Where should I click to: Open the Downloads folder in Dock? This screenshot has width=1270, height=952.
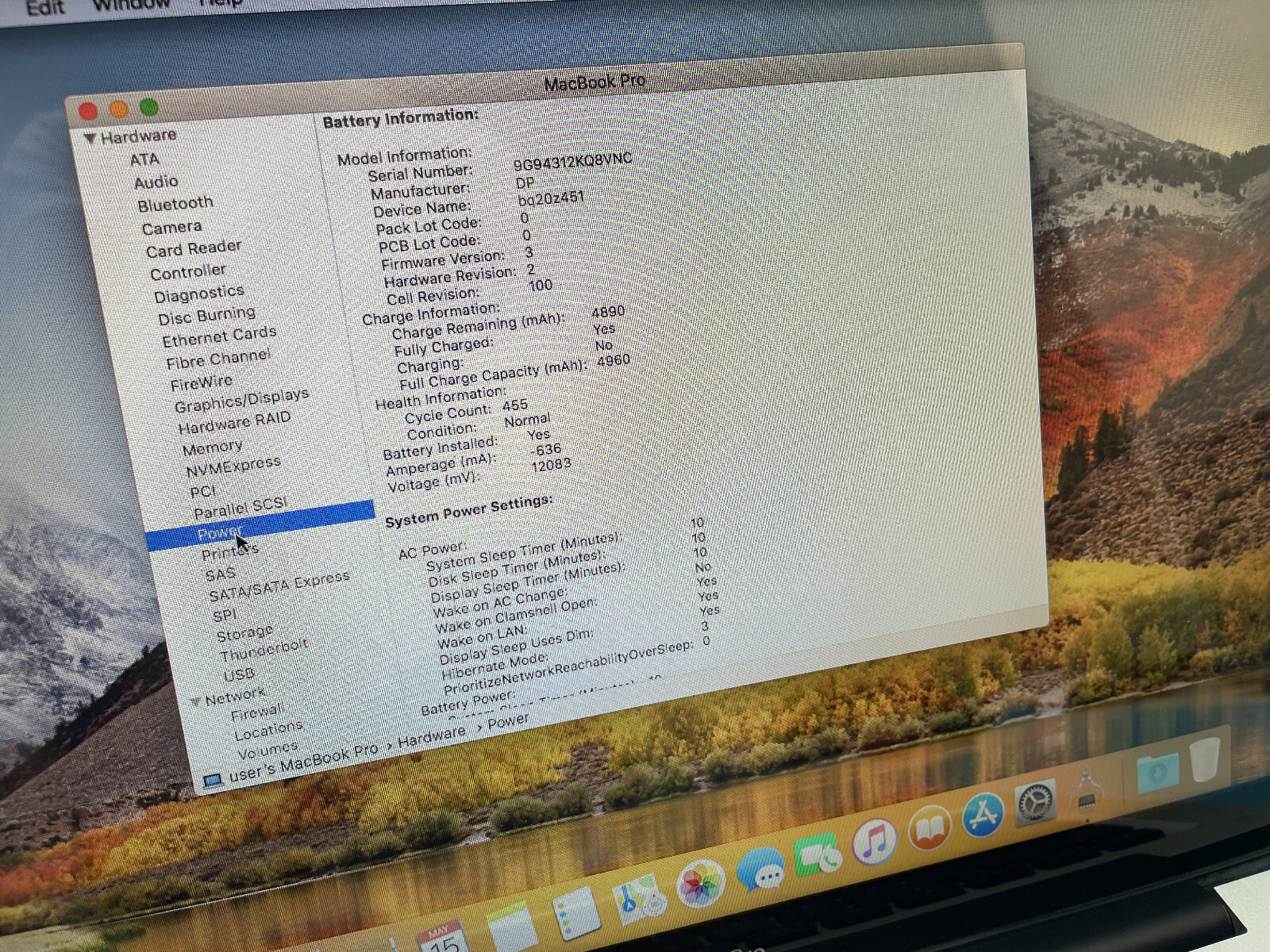1157,773
